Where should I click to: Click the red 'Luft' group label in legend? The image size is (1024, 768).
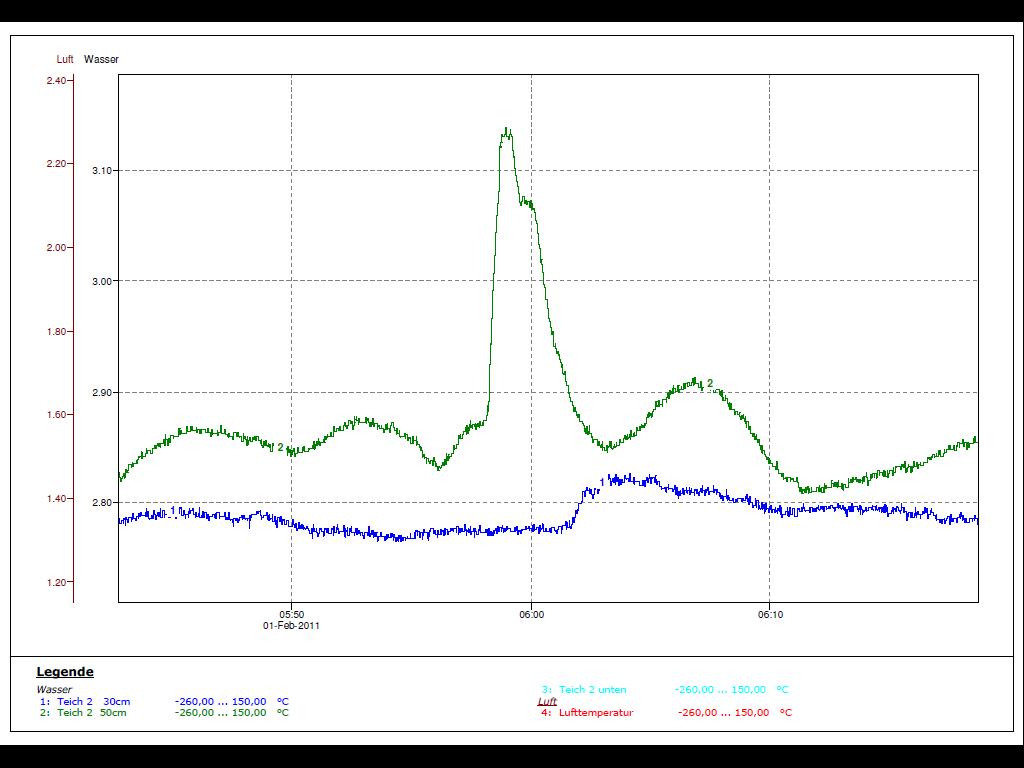coord(547,702)
